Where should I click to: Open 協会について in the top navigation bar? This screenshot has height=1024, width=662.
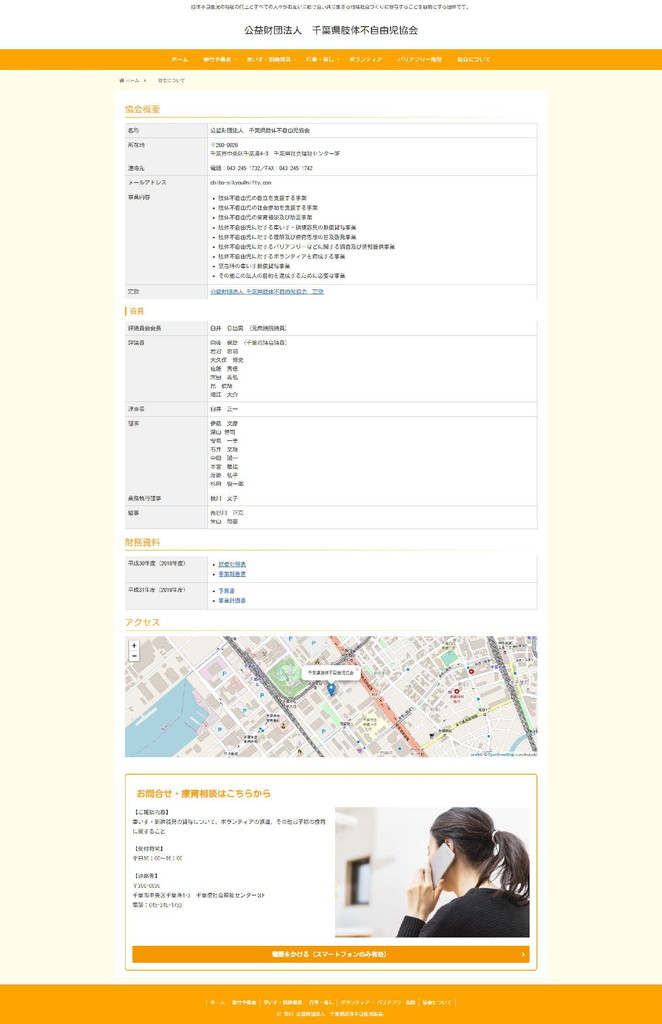(473, 60)
